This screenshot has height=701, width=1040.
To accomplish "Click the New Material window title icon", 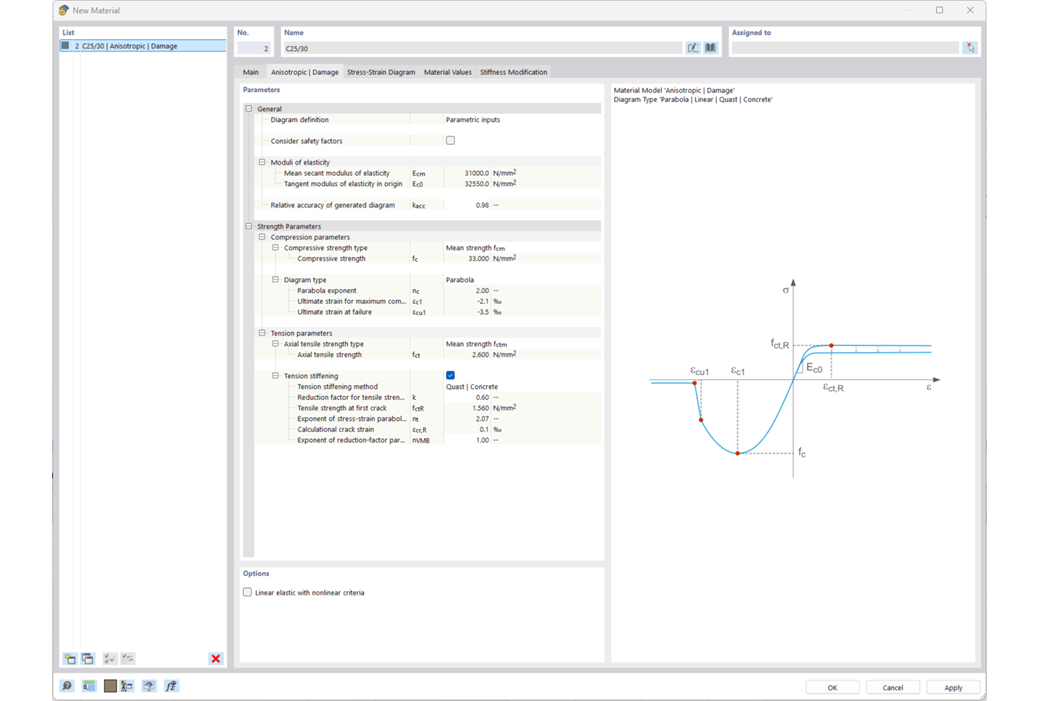I will coord(64,10).
